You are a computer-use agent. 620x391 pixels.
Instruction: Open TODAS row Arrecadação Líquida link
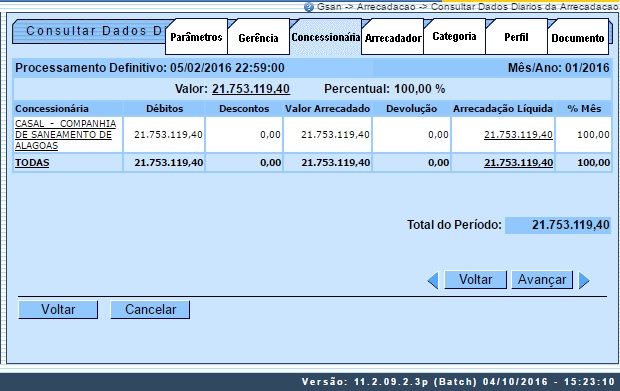point(518,163)
